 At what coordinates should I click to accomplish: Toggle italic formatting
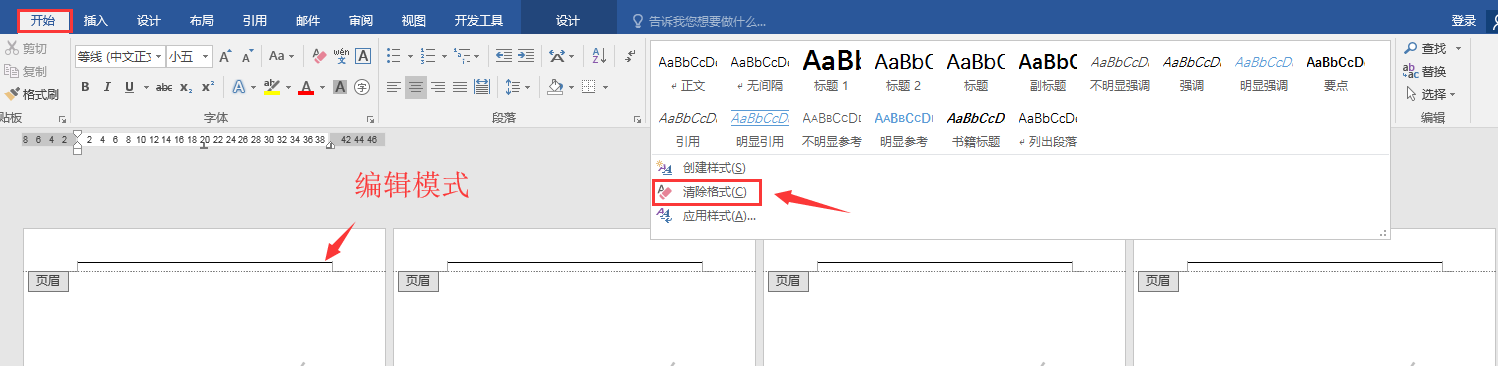click(x=107, y=87)
